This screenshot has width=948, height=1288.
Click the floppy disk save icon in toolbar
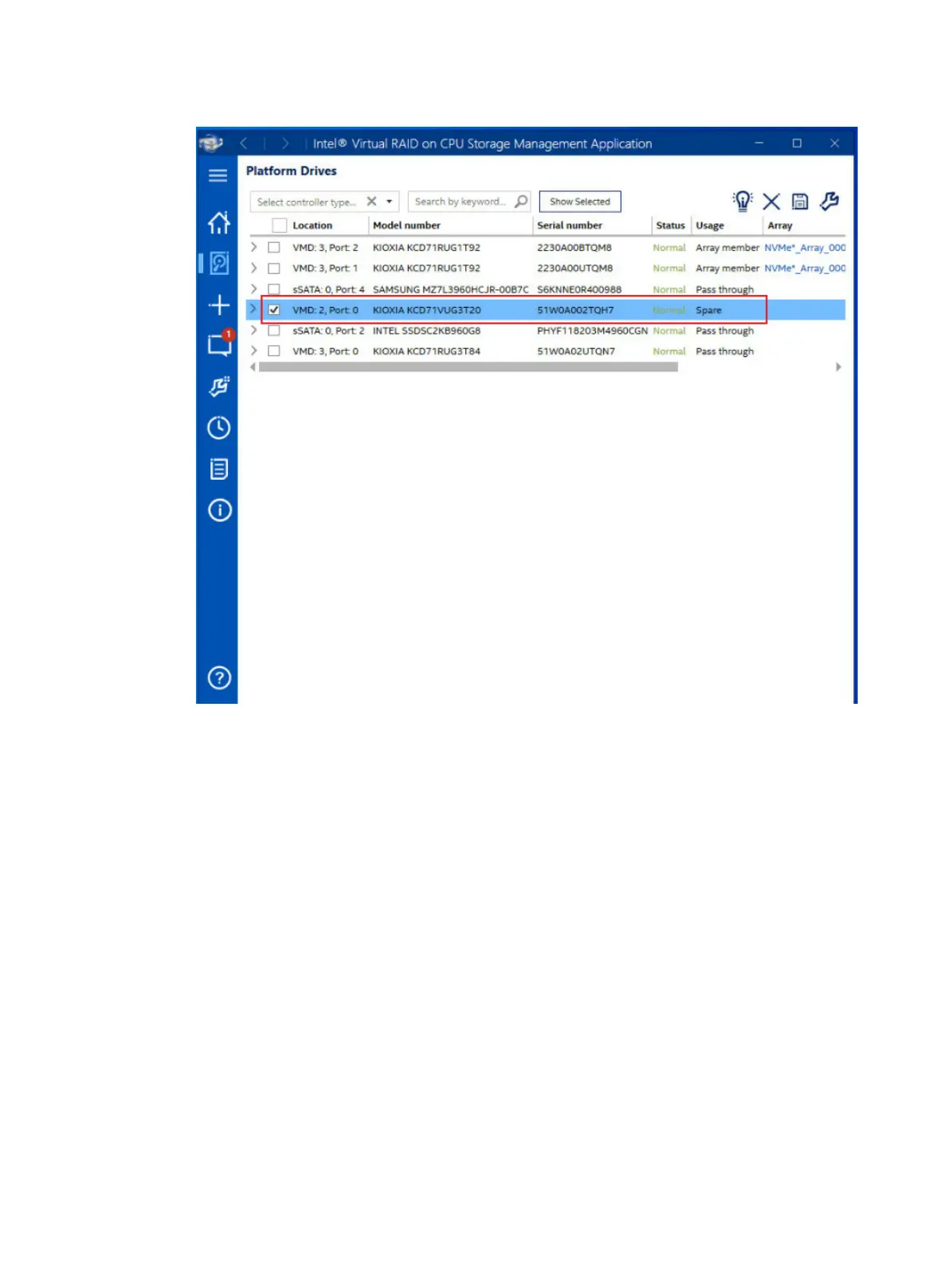(800, 202)
